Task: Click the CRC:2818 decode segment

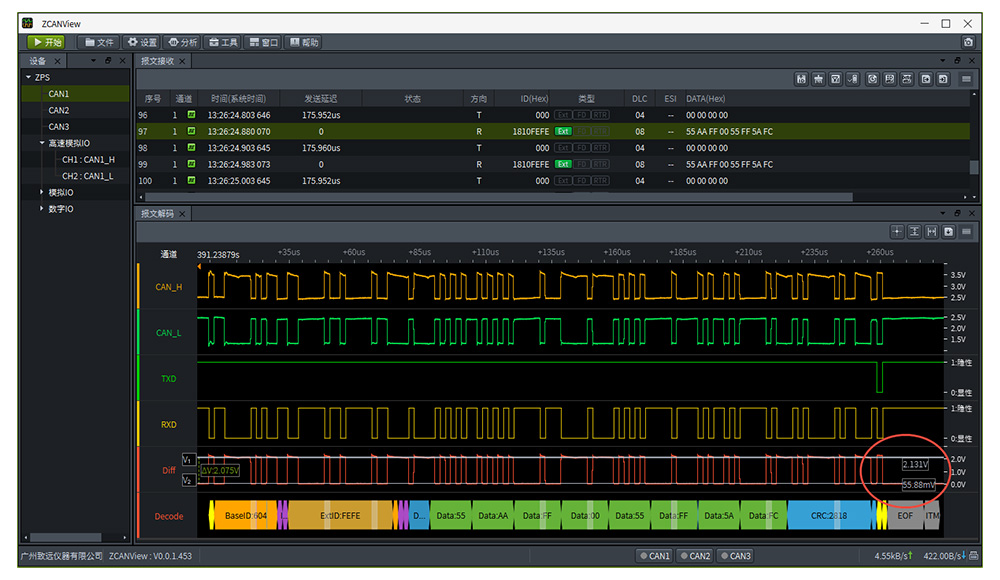Action: [x=829, y=516]
